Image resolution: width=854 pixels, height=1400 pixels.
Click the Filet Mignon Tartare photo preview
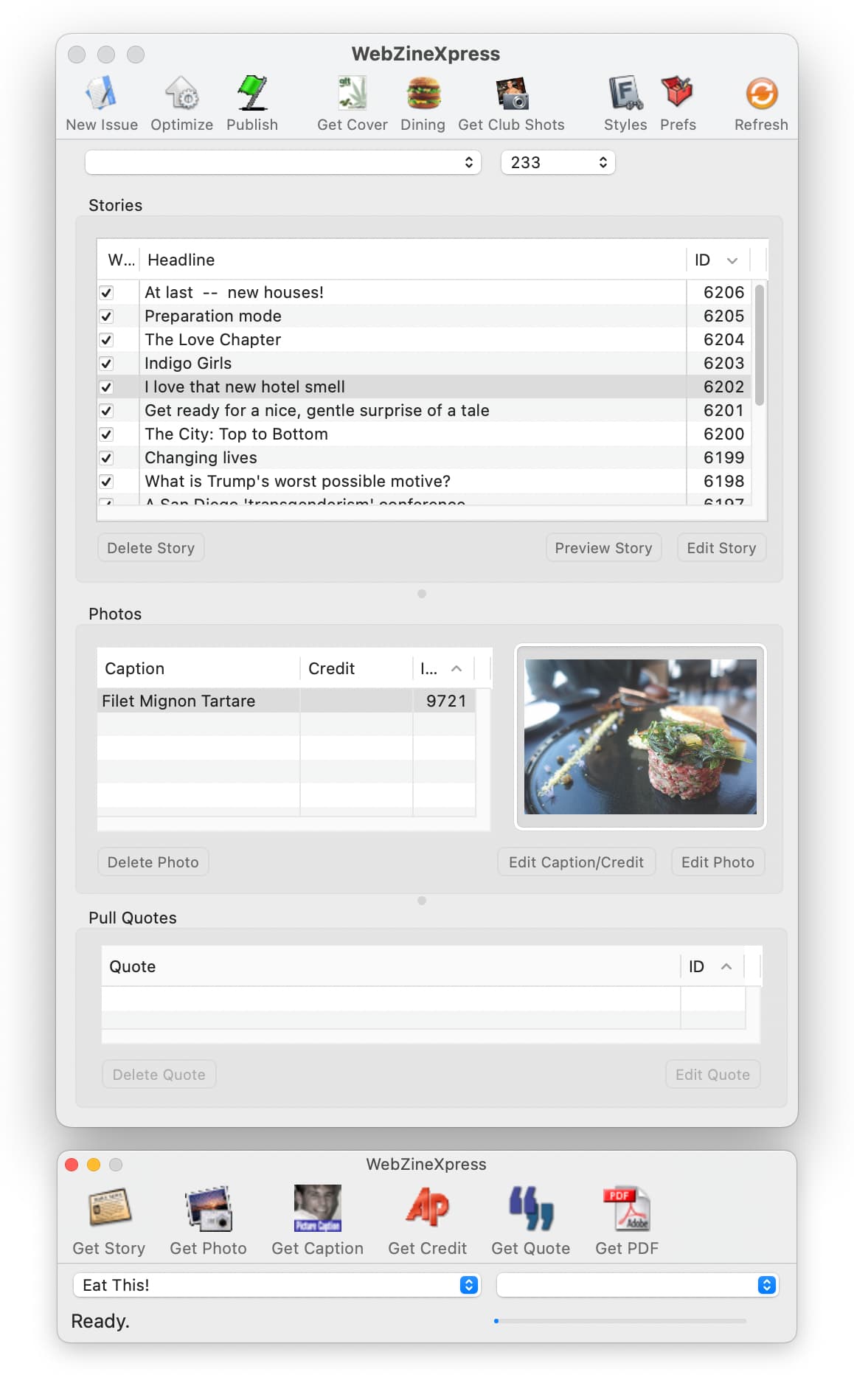pyautogui.click(x=640, y=737)
